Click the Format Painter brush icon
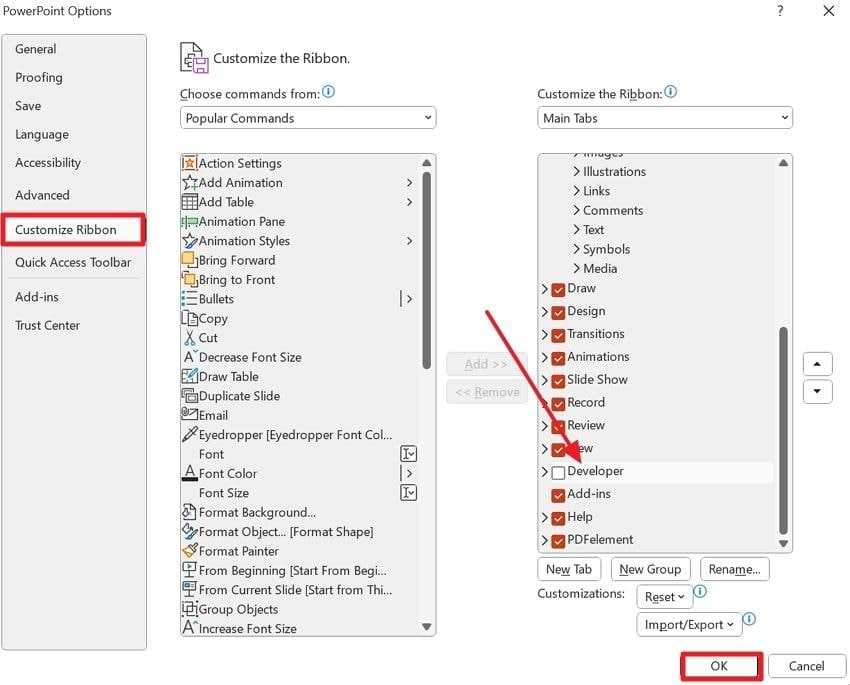This screenshot has width=850, height=685. [x=190, y=551]
